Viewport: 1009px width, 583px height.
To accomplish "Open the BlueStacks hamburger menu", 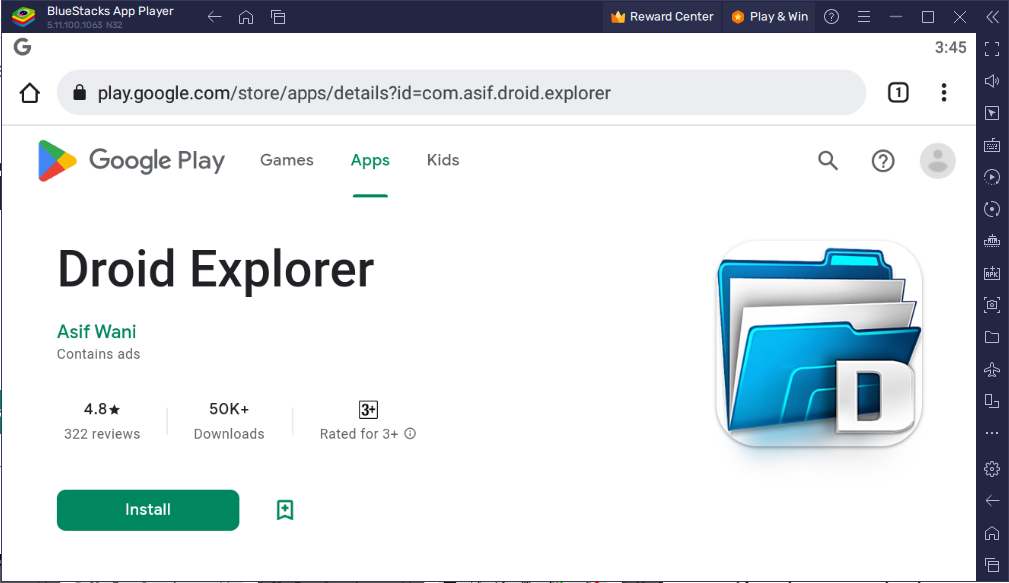I will [x=864, y=17].
